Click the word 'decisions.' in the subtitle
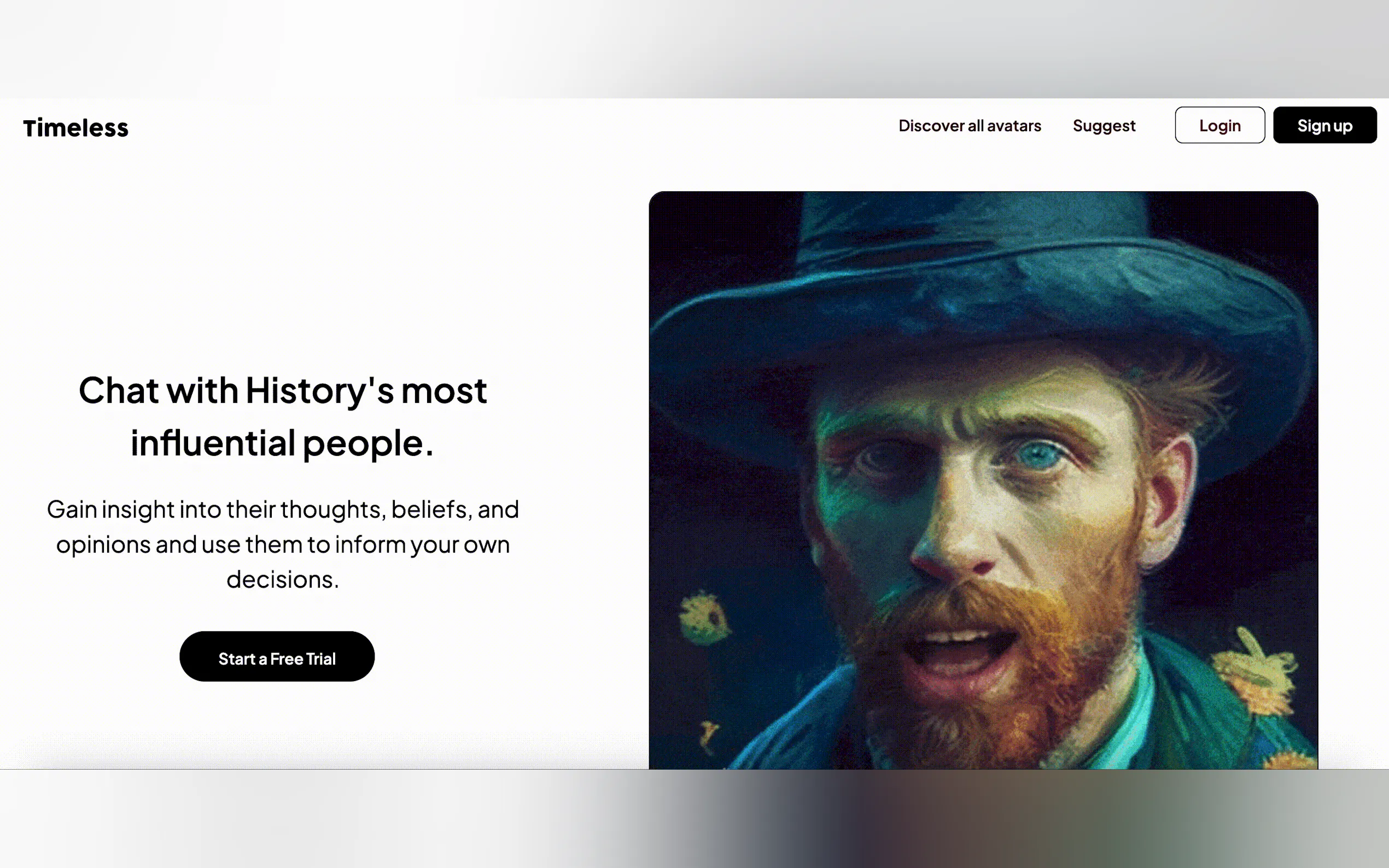1389x868 pixels. [x=283, y=579]
